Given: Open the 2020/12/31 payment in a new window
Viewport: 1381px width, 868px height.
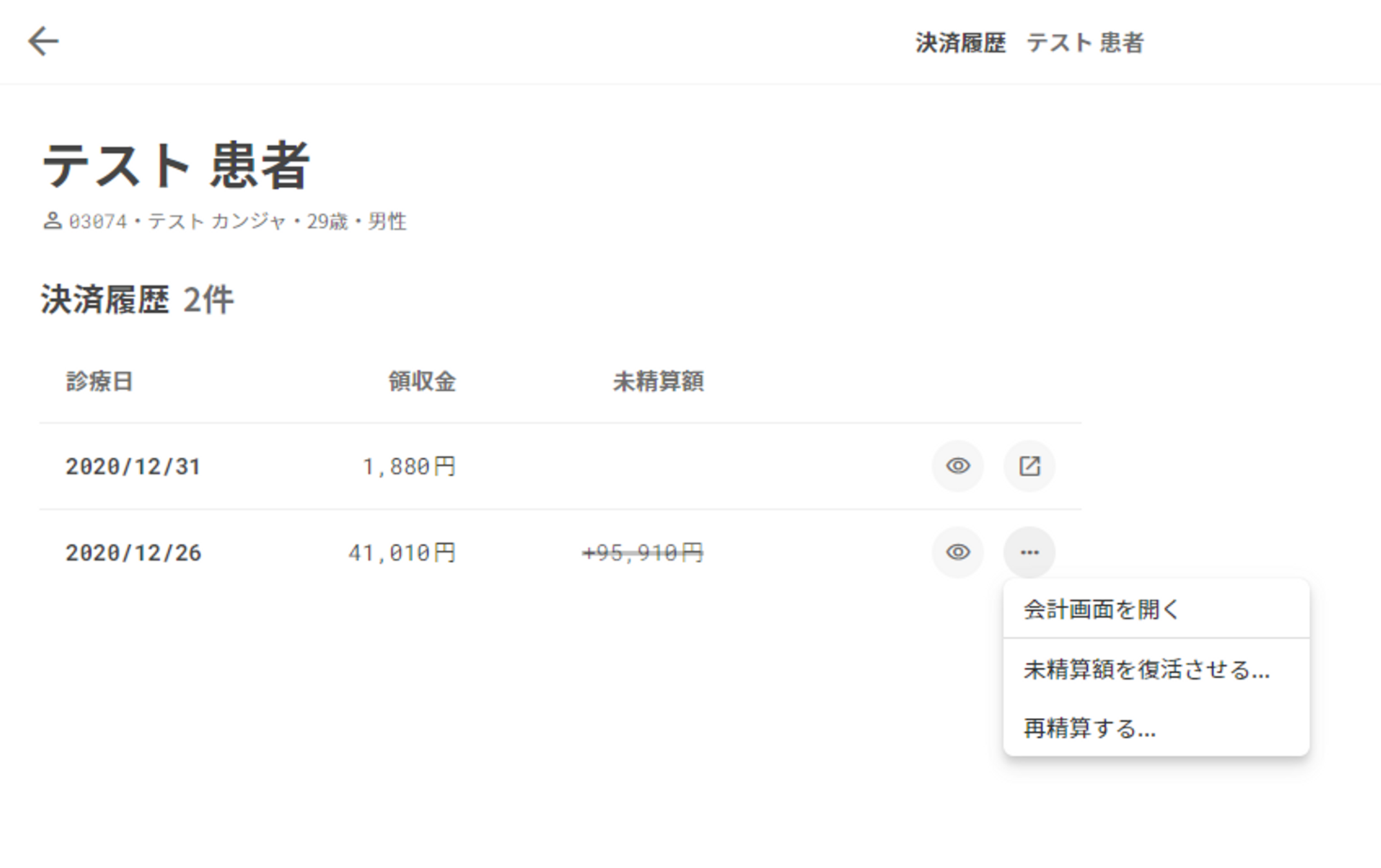Looking at the screenshot, I should click(x=1029, y=466).
